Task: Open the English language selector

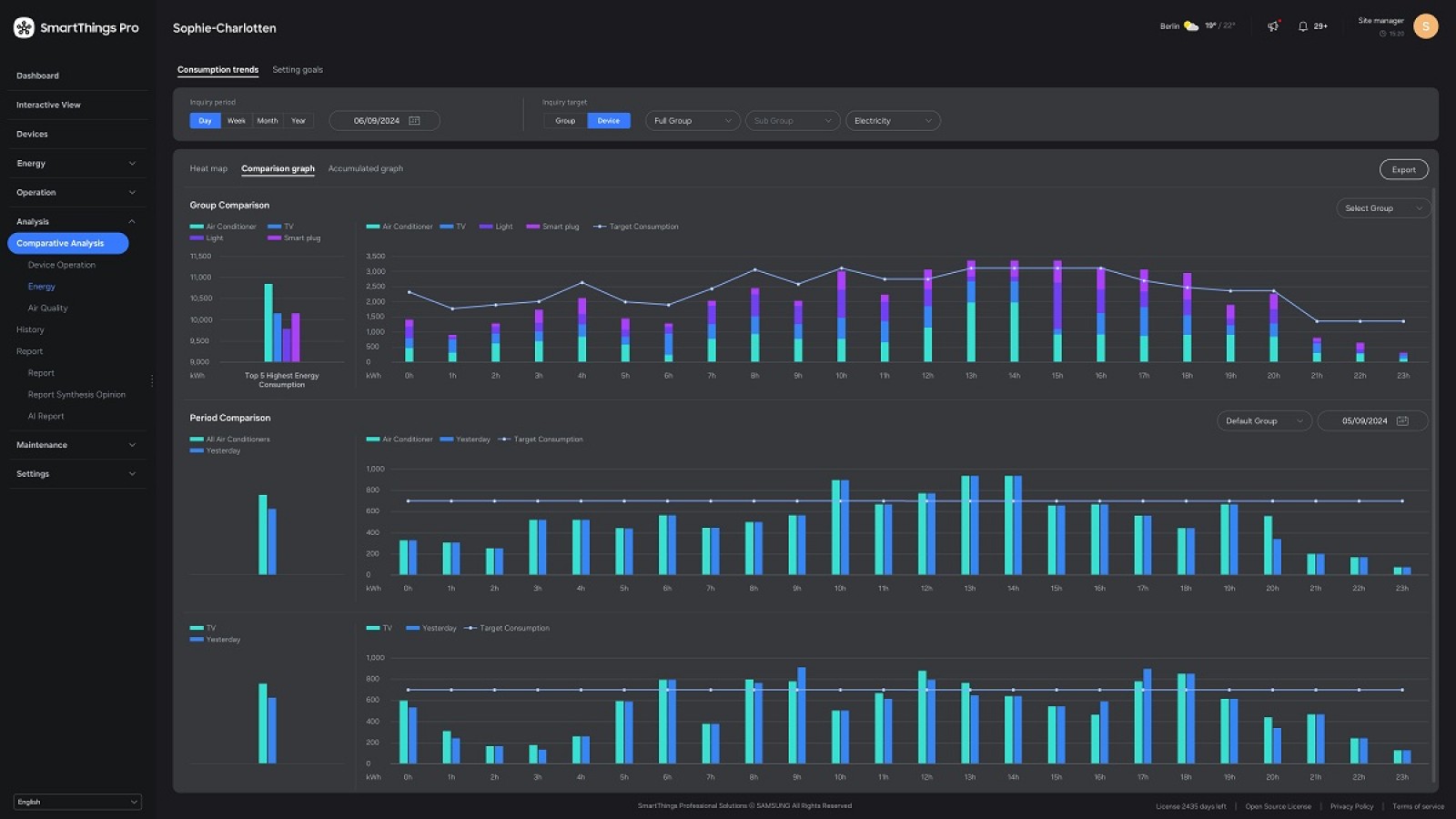Action: [77, 802]
